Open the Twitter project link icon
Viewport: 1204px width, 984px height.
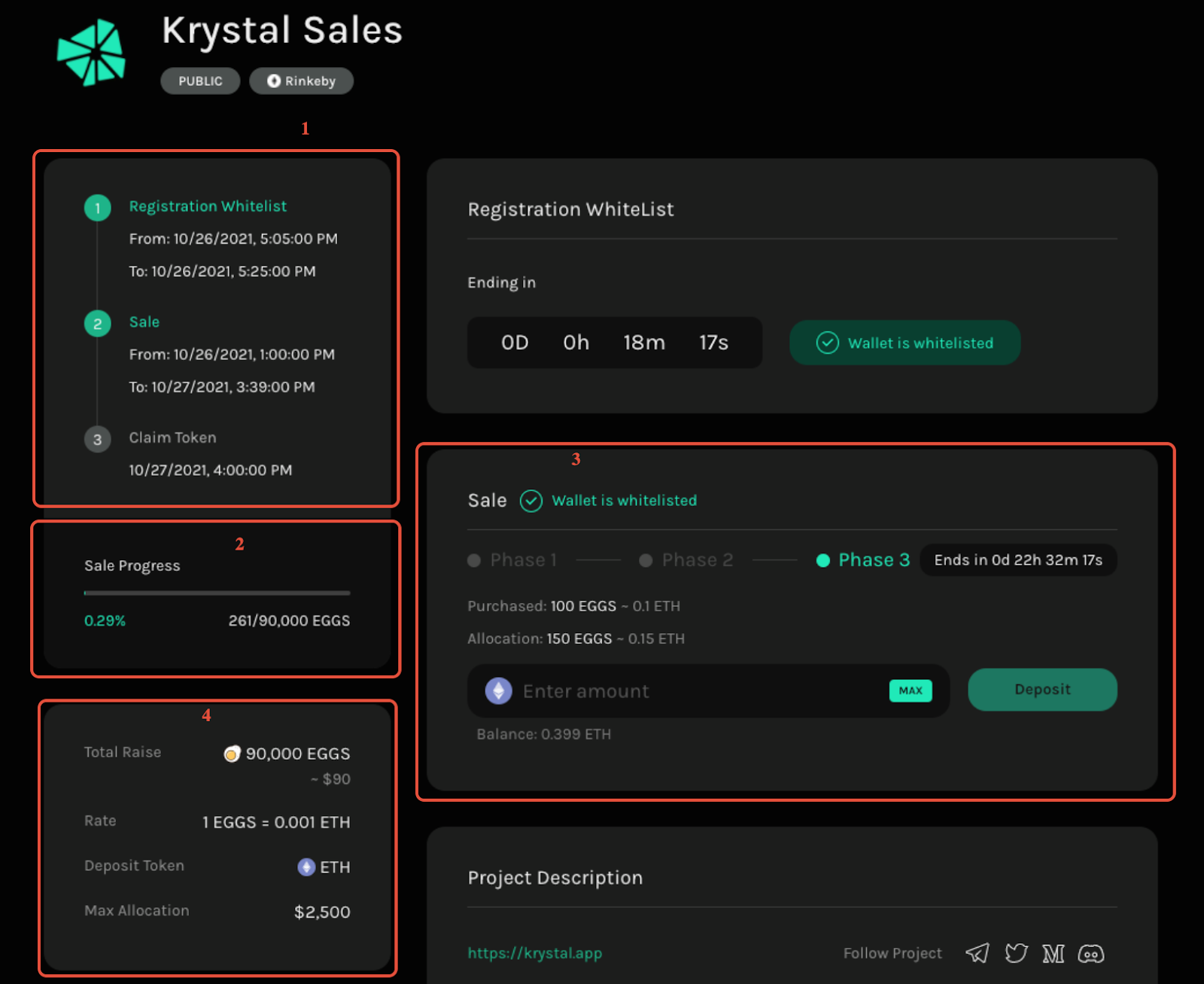(1016, 953)
